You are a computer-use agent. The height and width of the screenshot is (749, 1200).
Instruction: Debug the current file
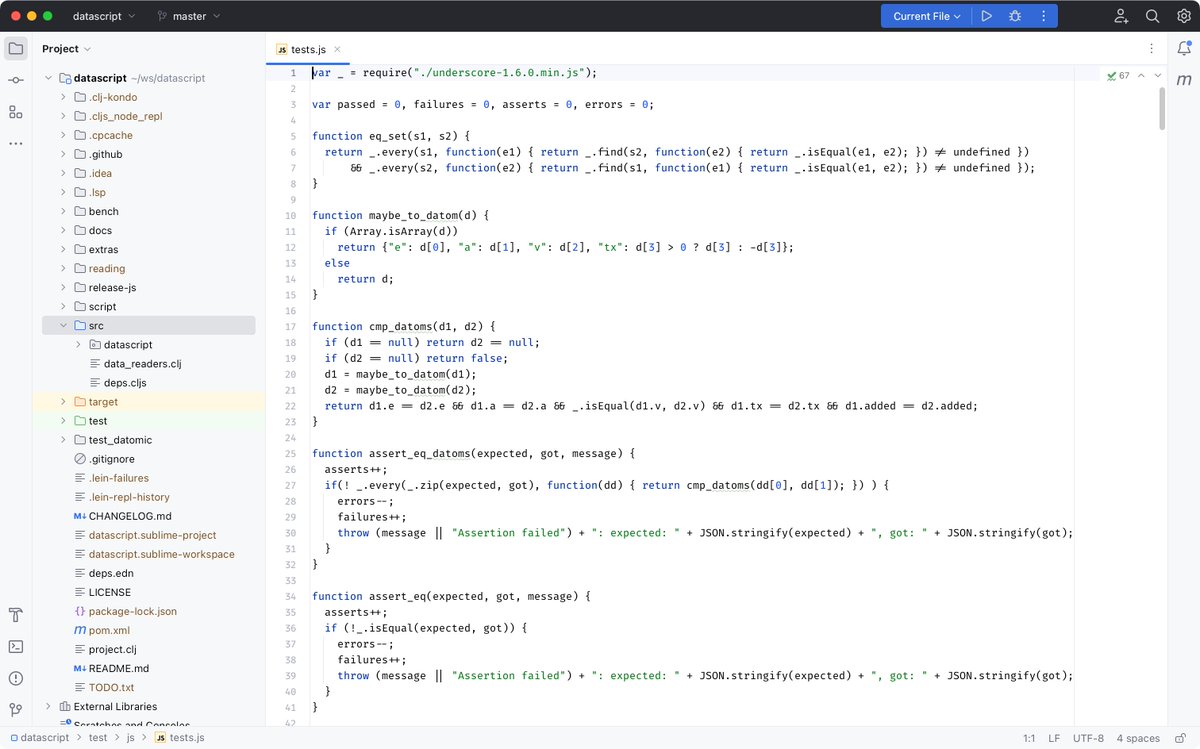tap(1015, 16)
